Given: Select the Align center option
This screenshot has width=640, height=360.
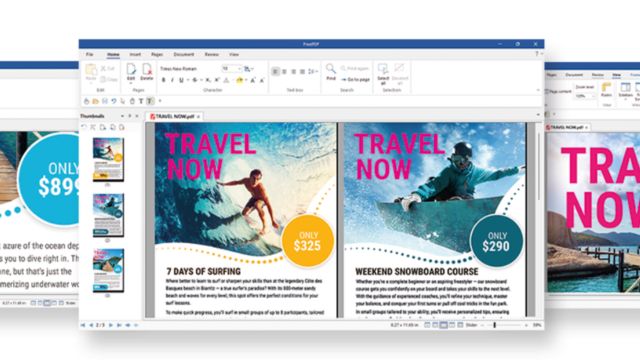Looking at the screenshot, I should 284,71.
